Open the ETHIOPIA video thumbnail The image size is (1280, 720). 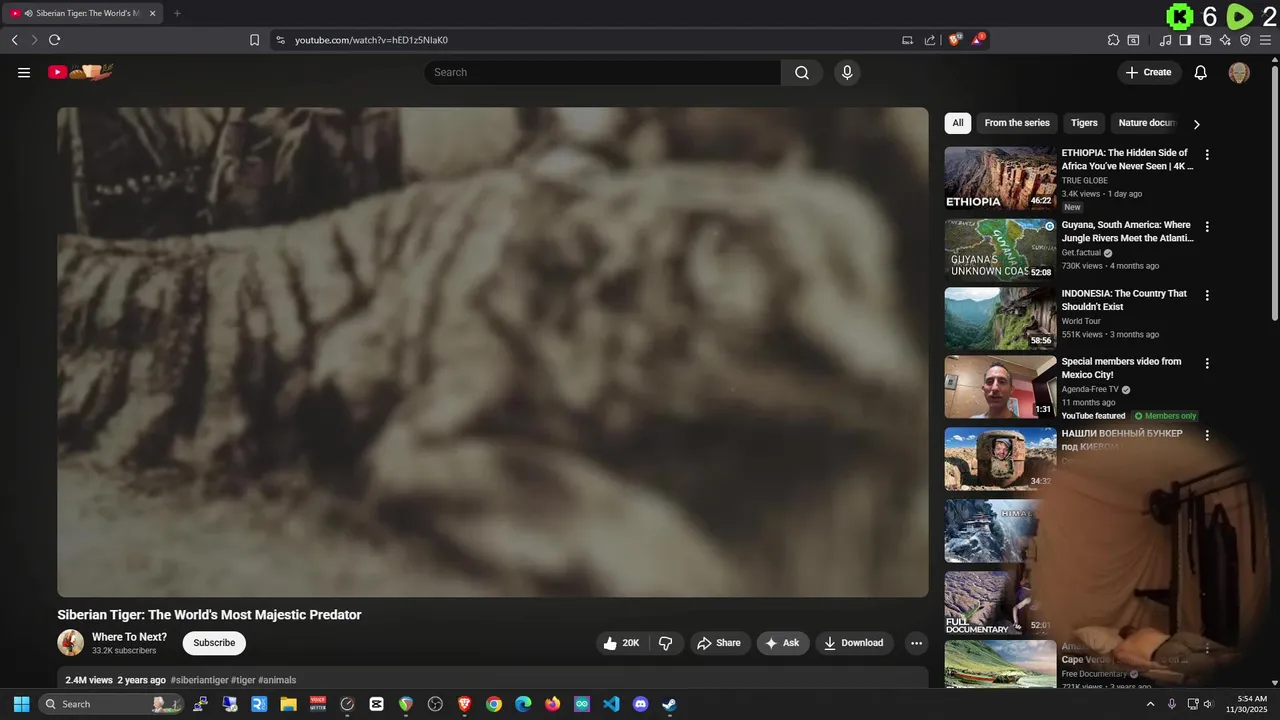click(1000, 178)
